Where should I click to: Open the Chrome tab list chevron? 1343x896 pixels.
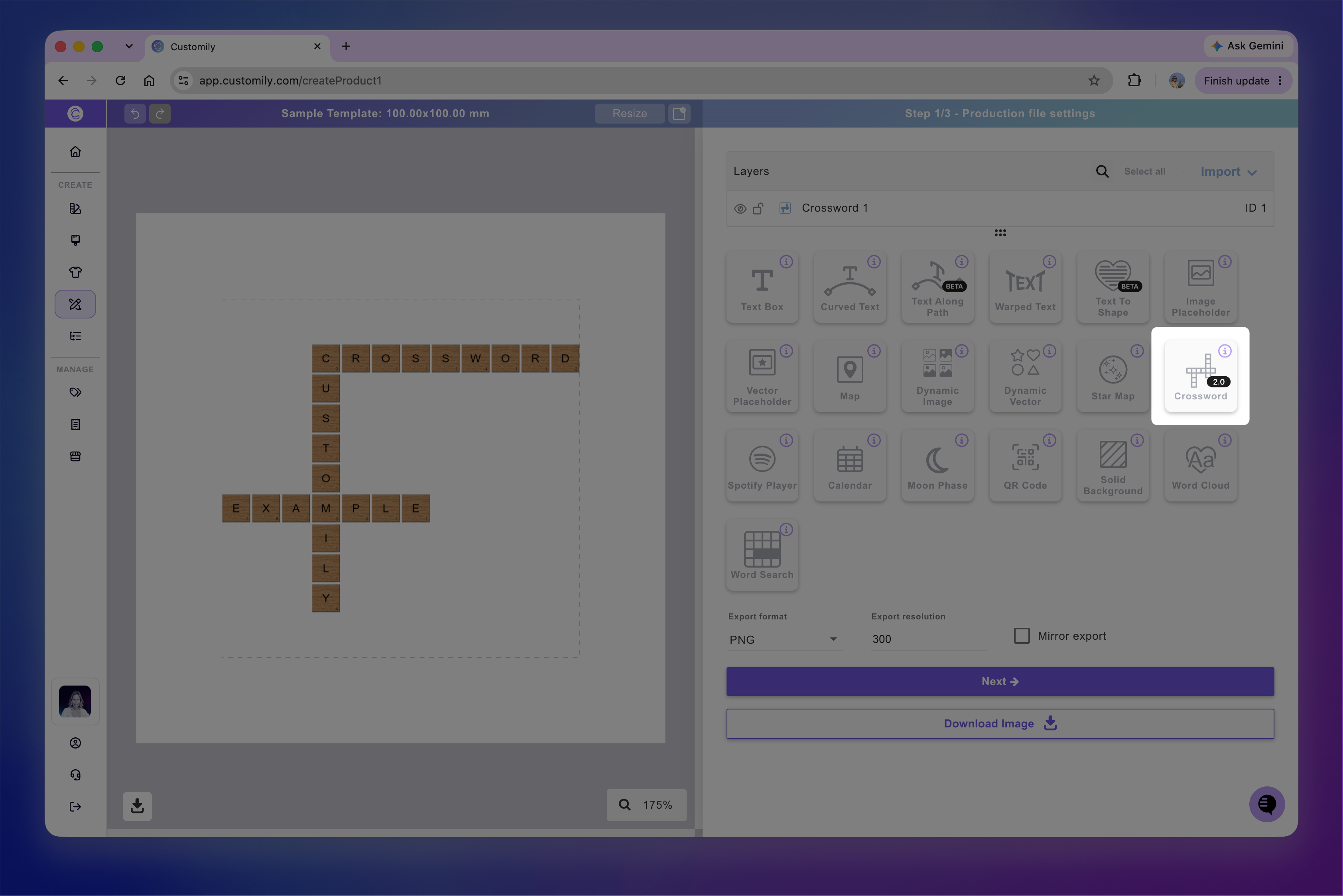click(129, 46)
